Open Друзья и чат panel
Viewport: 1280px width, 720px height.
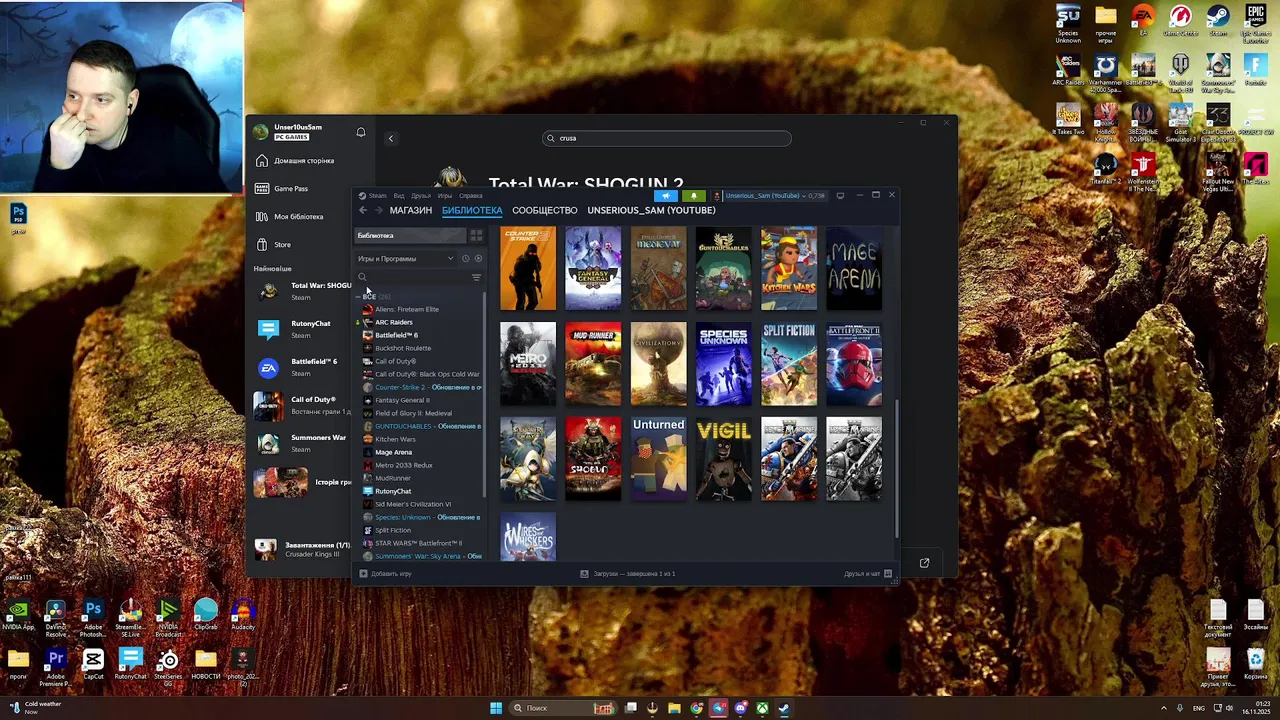[868, 574]
